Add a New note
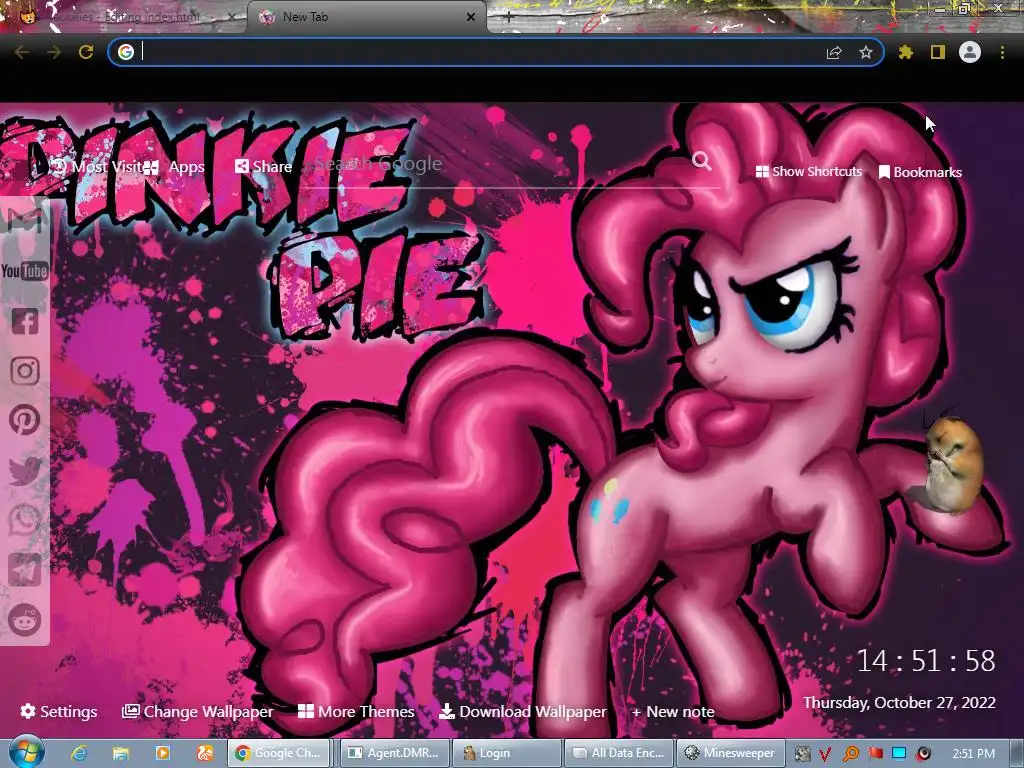 click(673, 712)
